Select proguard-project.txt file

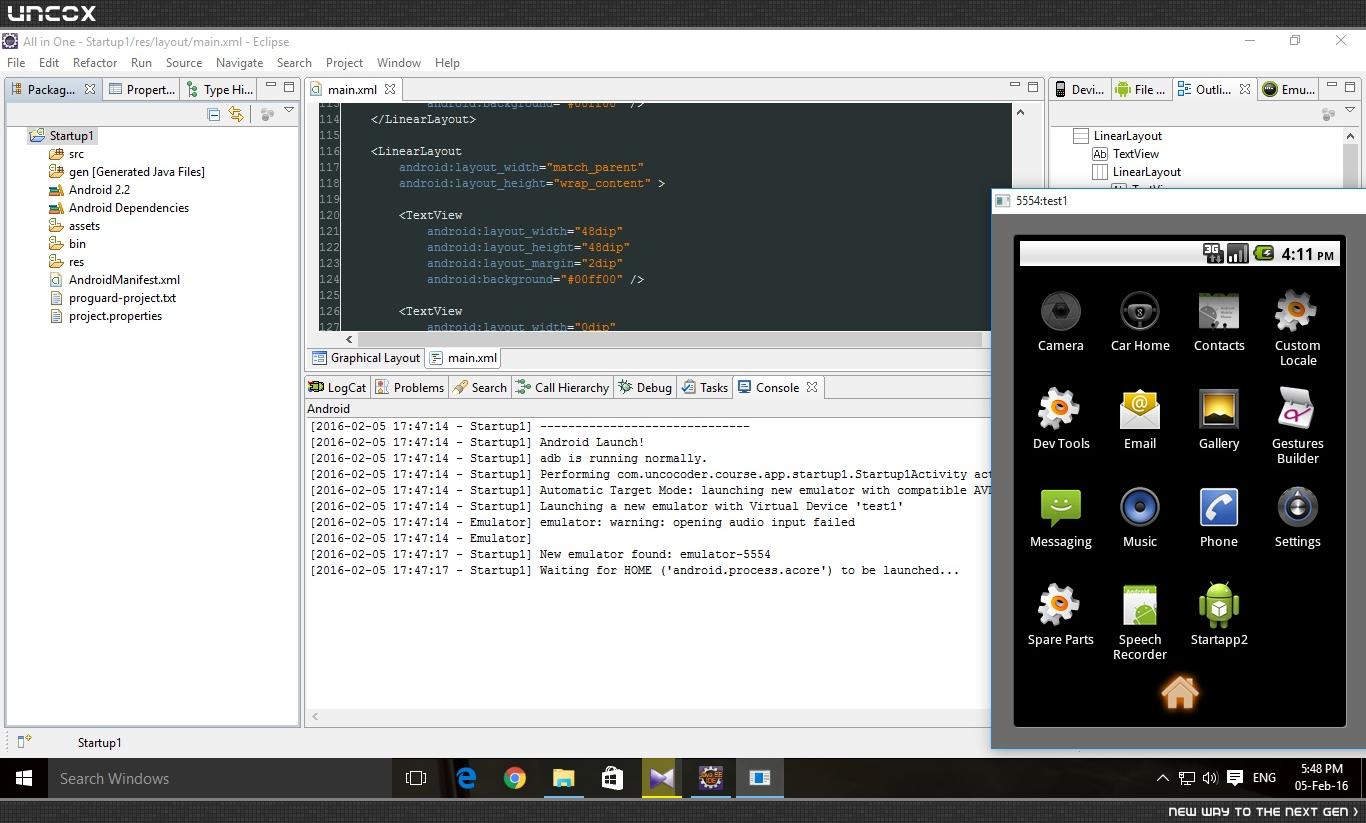tap(122, 298)
